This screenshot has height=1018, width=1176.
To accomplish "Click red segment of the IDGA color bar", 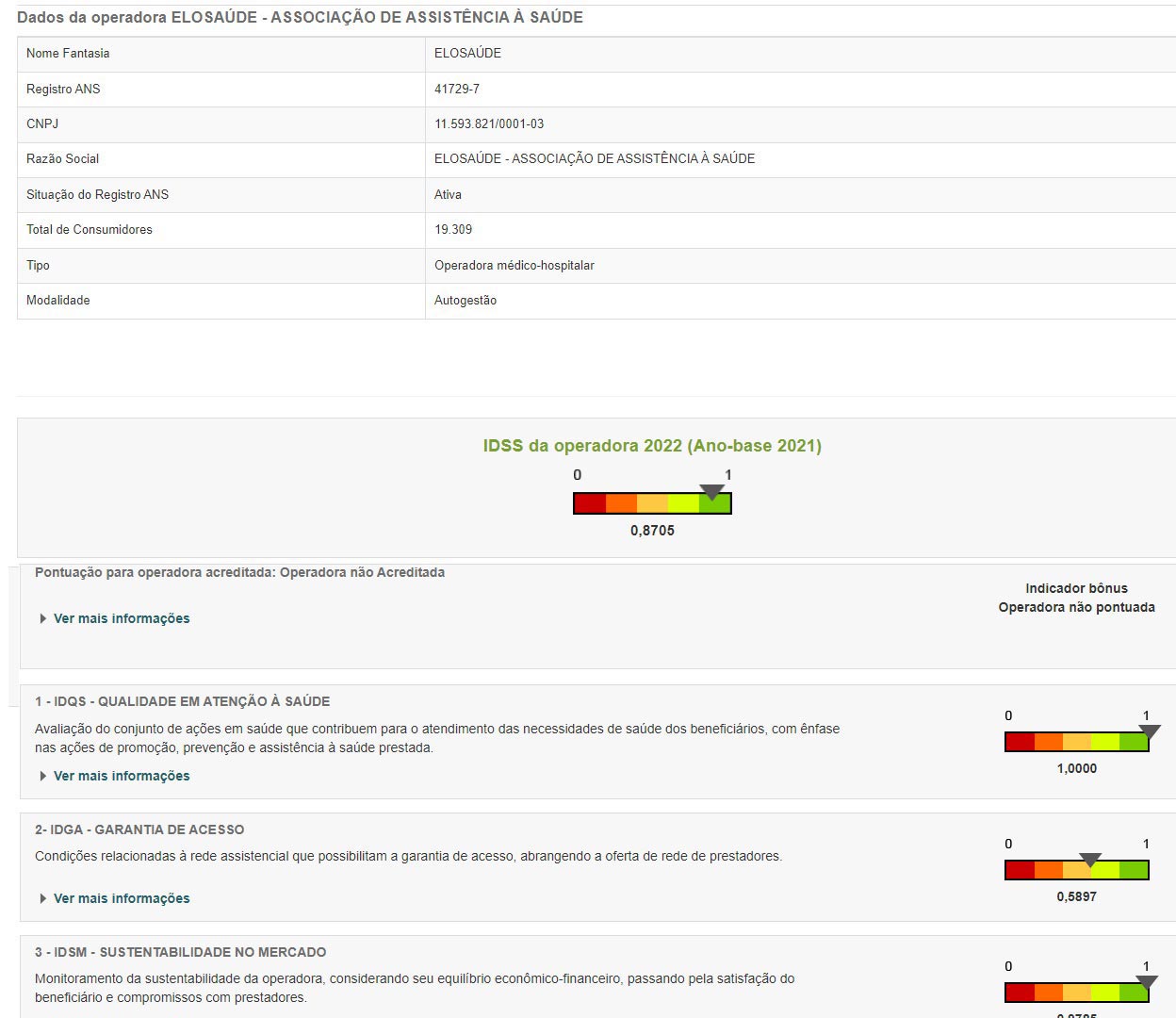I will coord(1020,870).
